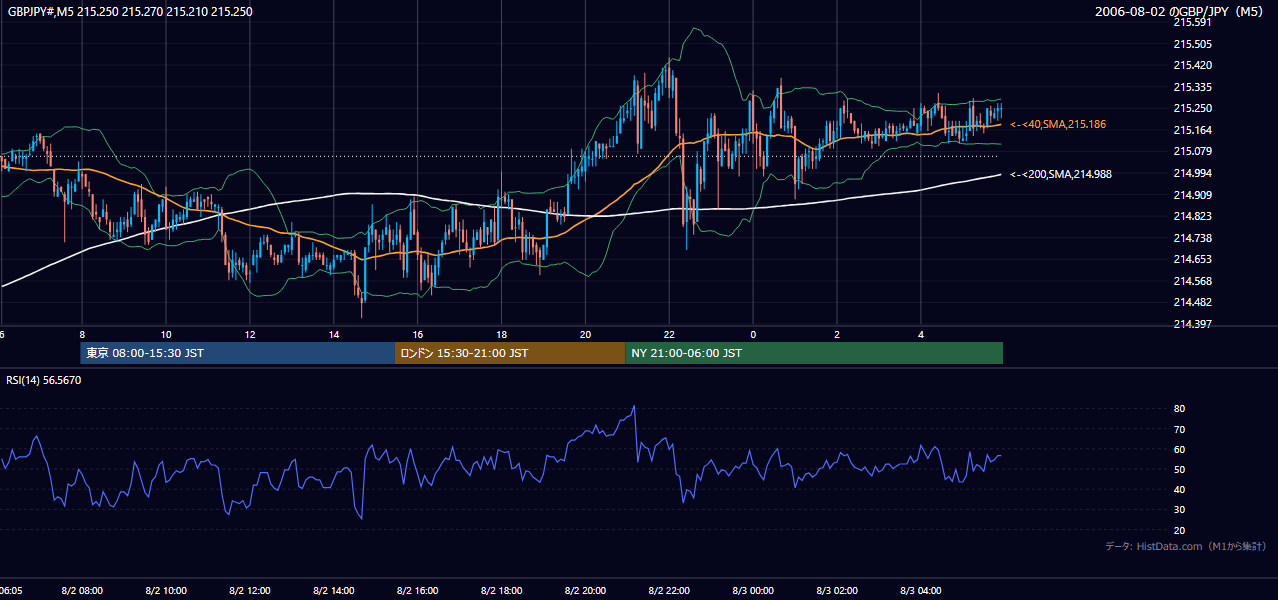Click bottom time label 8/2 20:00
This screenshot has width=1278, height=600.
click(586, 591)
